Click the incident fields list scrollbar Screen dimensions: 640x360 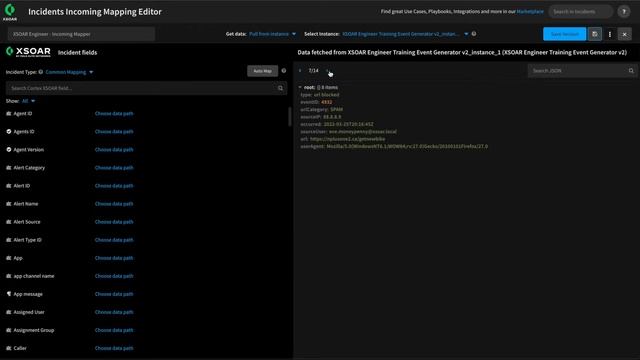[x=290, y=117]
